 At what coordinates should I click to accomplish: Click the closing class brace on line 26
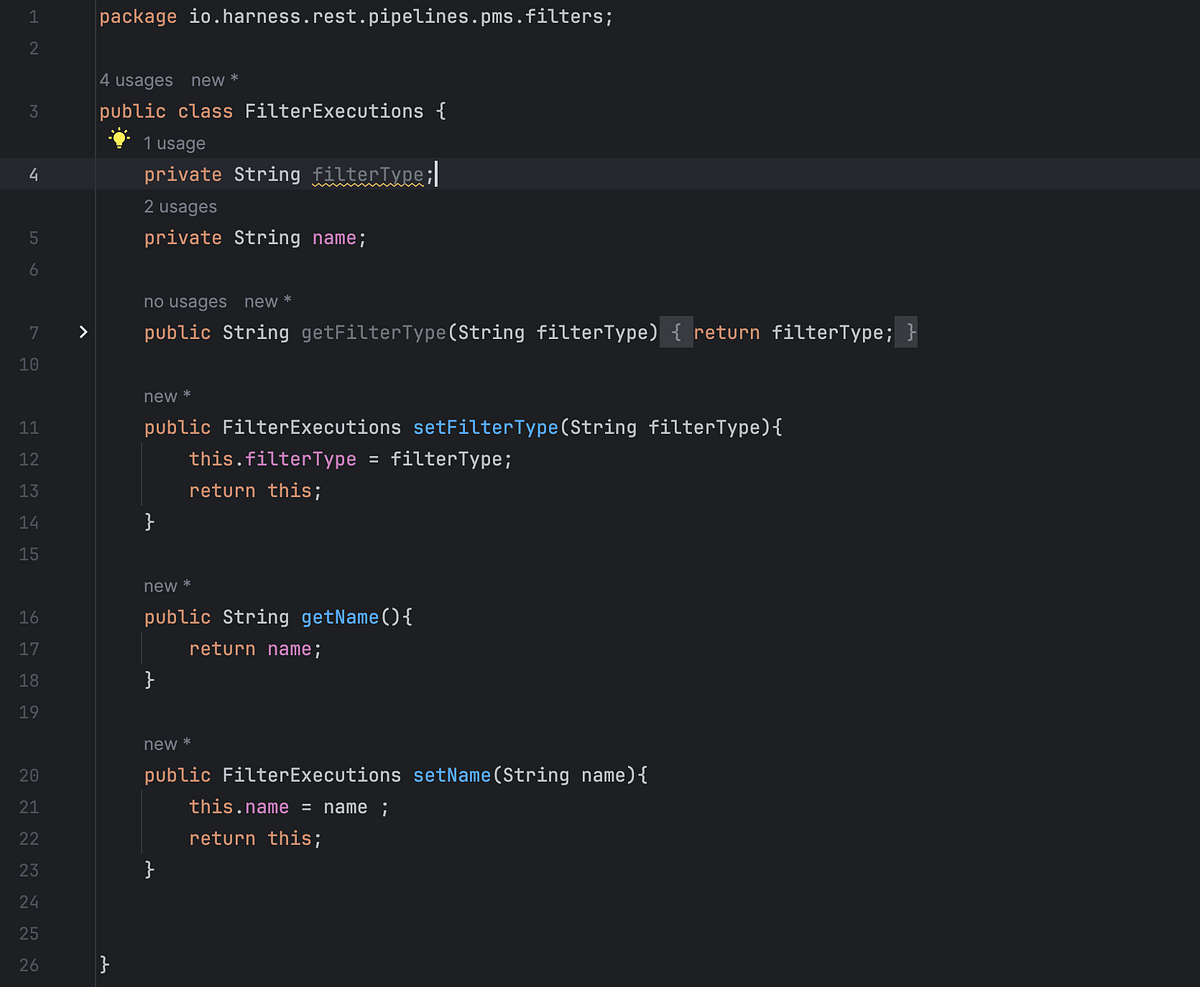pyautogui.click(x=105, y=965)
